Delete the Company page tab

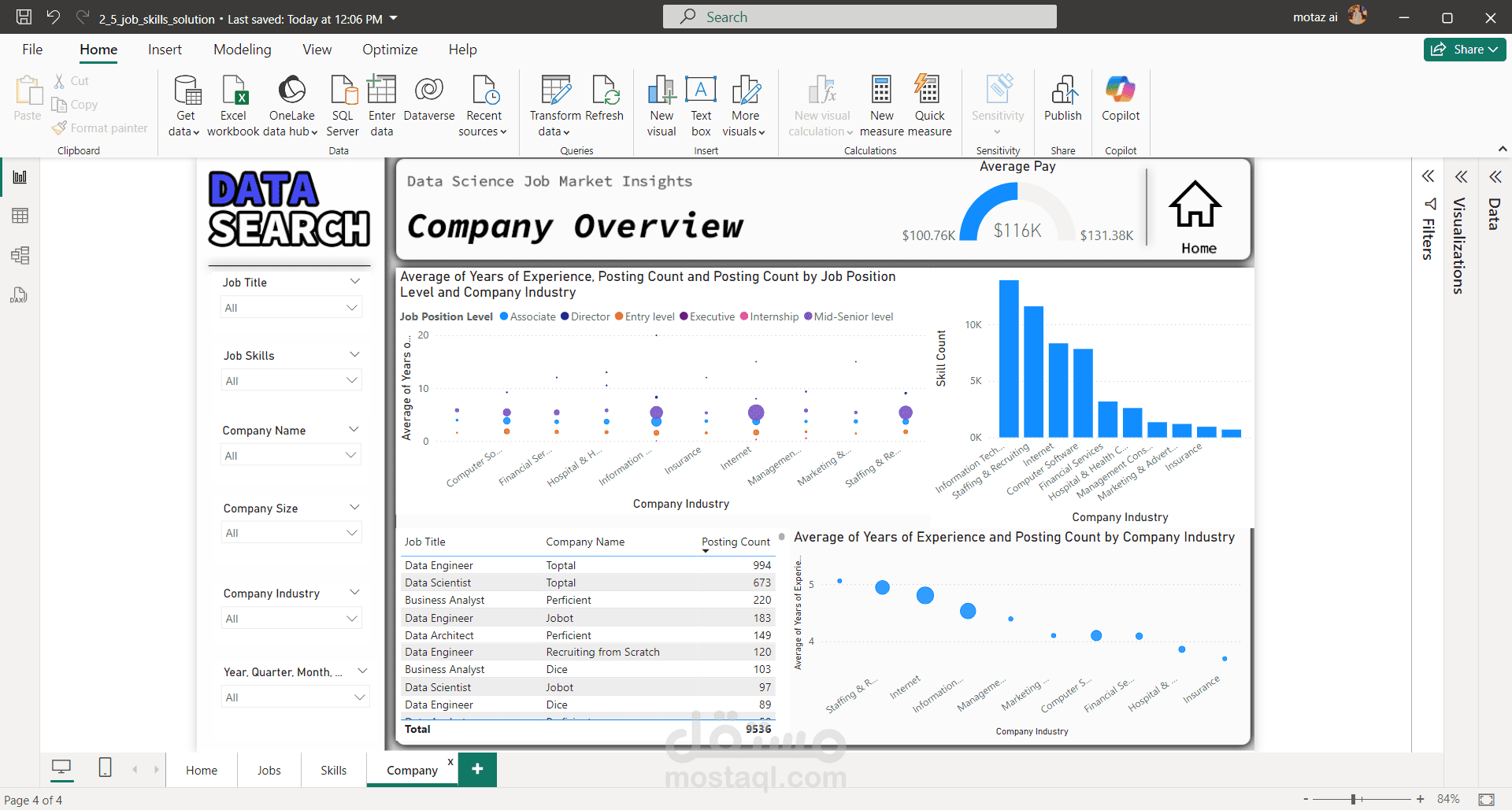450,761
